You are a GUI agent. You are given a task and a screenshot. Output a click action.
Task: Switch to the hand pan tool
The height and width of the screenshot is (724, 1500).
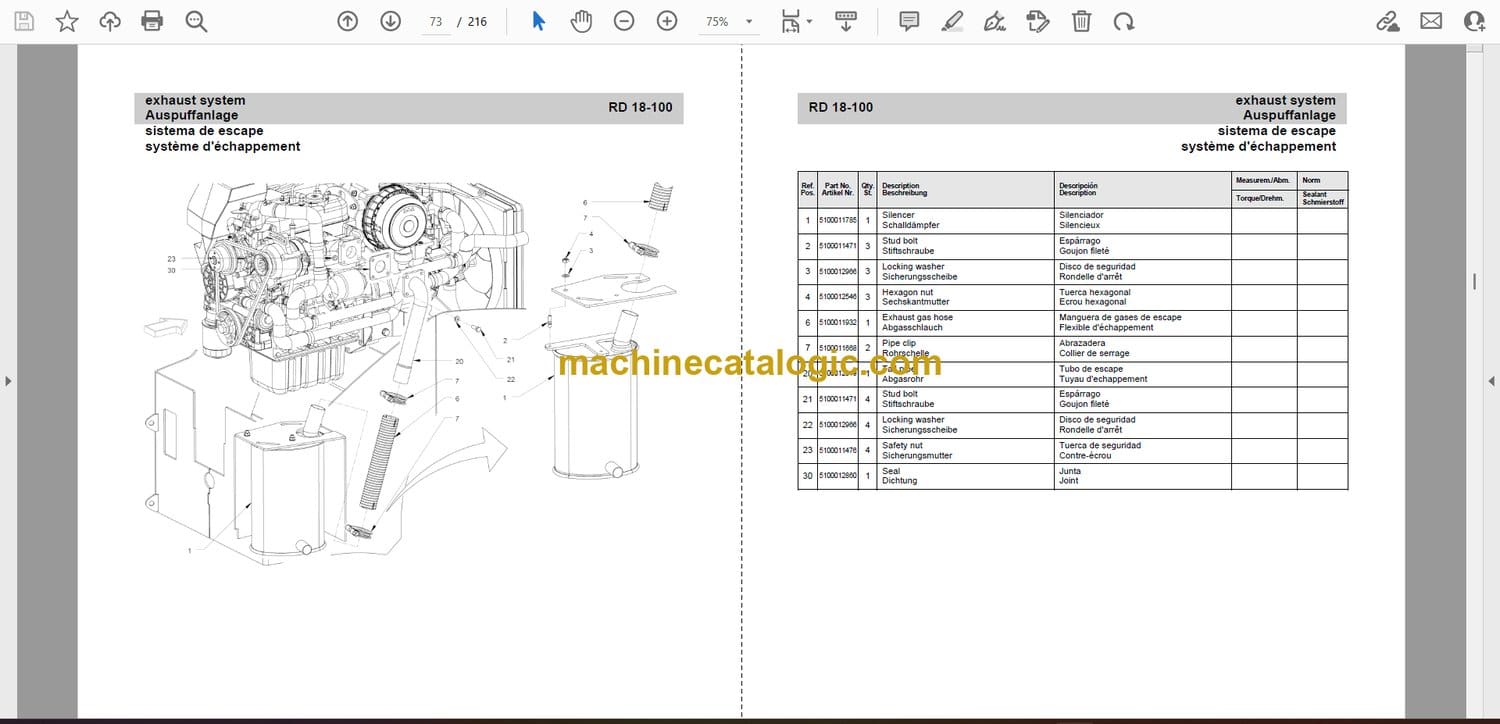(x=581, y=21)
